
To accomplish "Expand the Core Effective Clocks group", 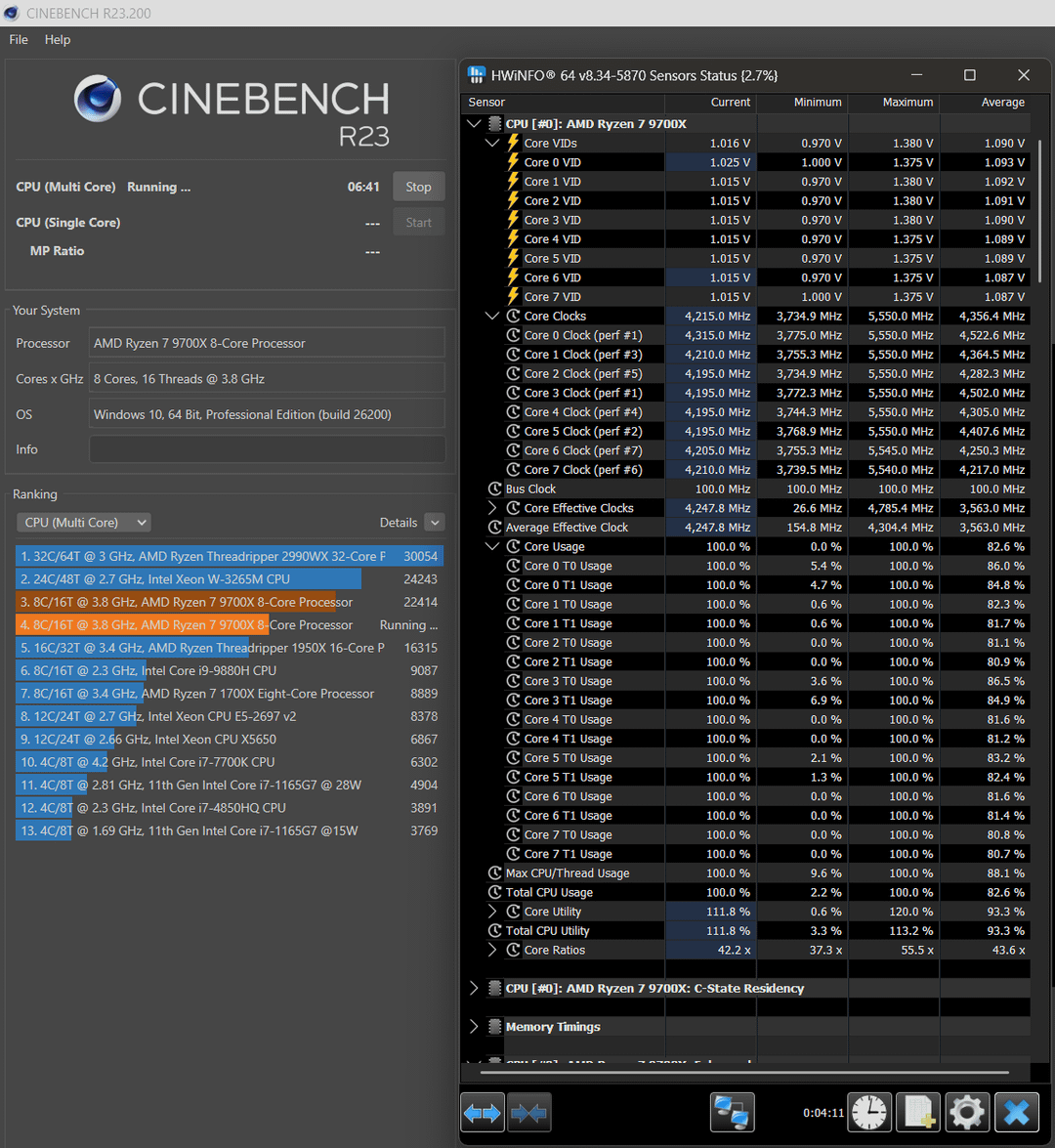I will [493, 508].
